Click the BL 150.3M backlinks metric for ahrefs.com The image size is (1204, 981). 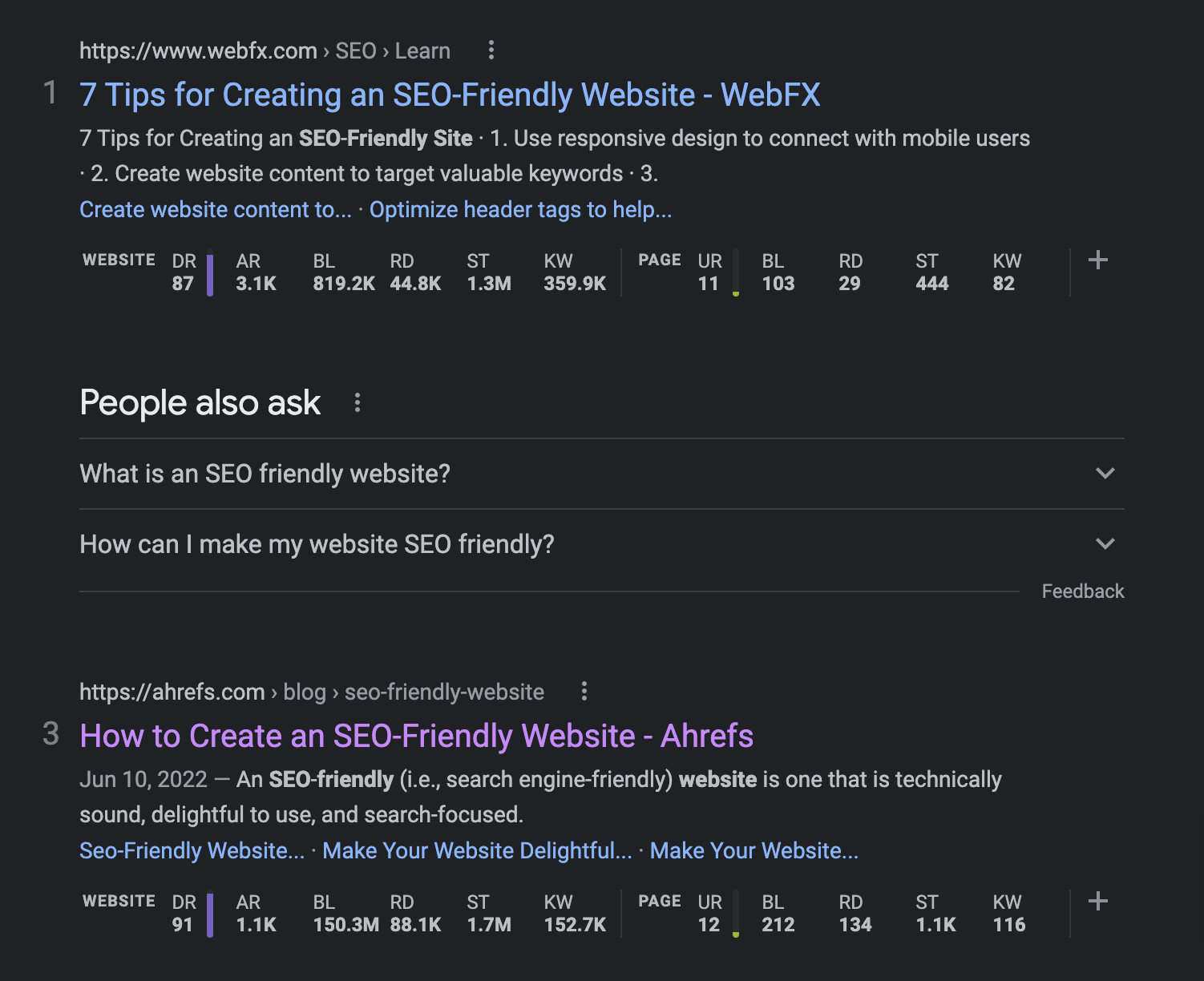pos(345,914)
